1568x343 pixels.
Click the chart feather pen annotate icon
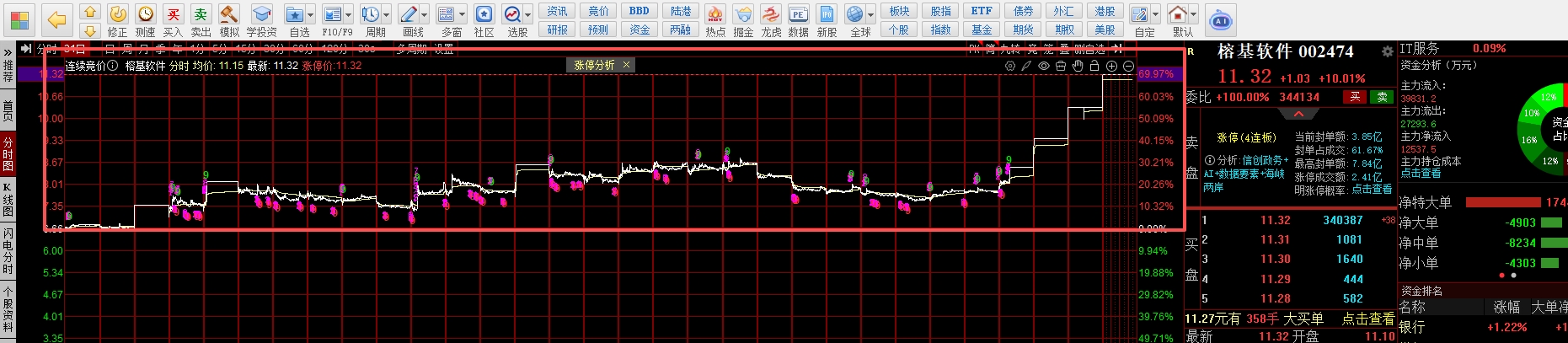click(x=1026, y=66)
